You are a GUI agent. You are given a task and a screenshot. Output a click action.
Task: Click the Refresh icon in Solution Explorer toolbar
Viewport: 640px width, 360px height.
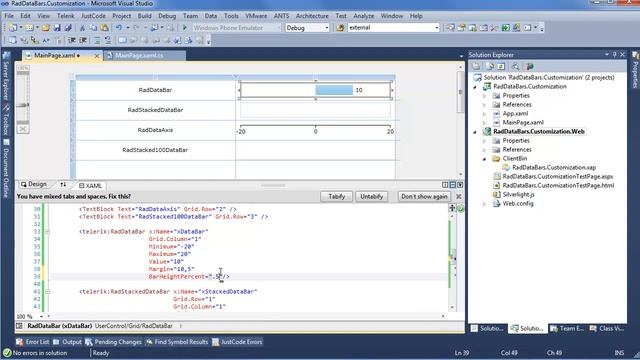pos(501,66)
